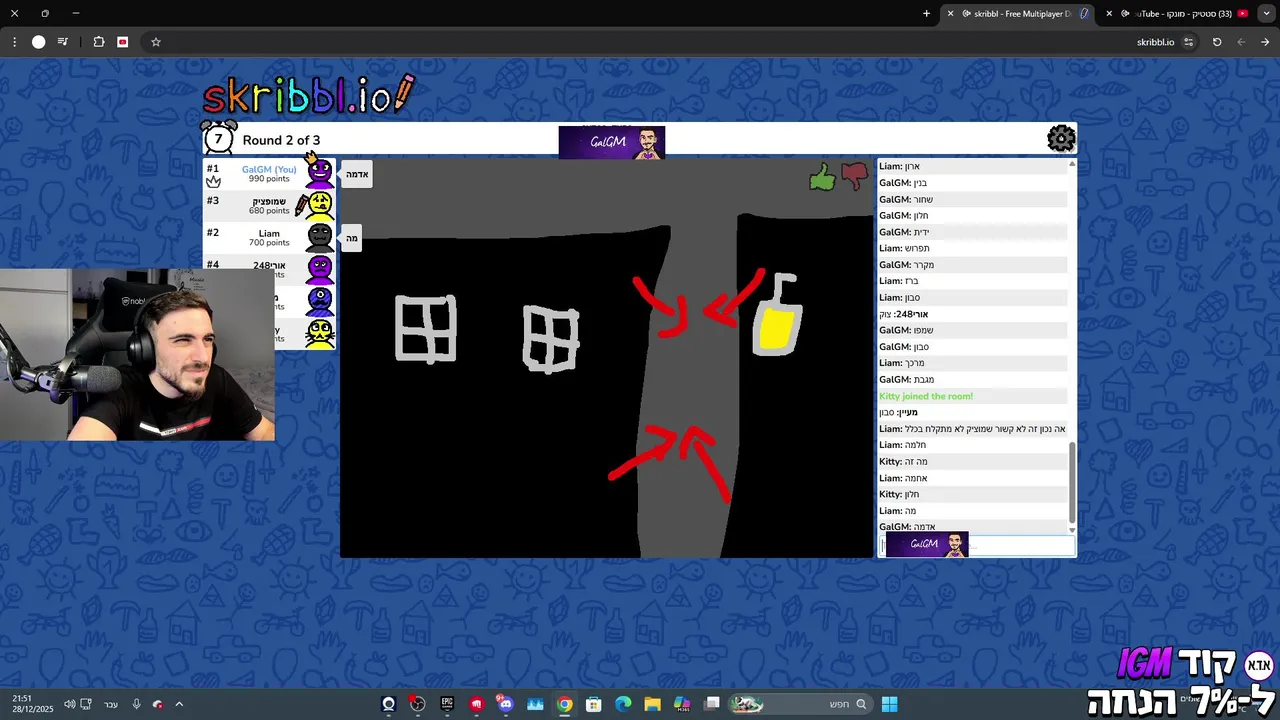Open Google Chrome from the taskbar

565,704
